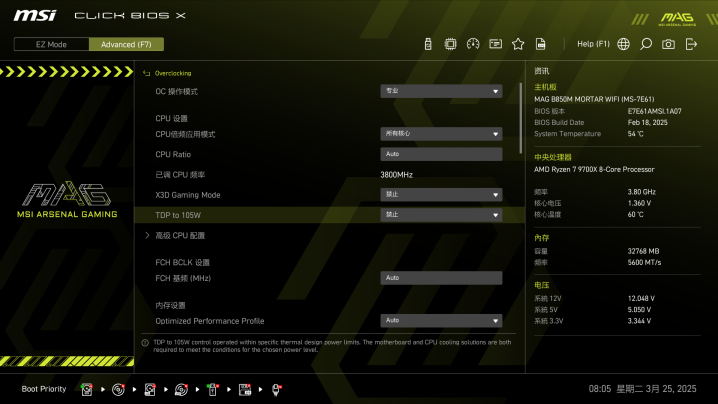Click the 3800MHz adjusted CPU frequency value
This screenshot has height=404, width=718.
[396, 175]
